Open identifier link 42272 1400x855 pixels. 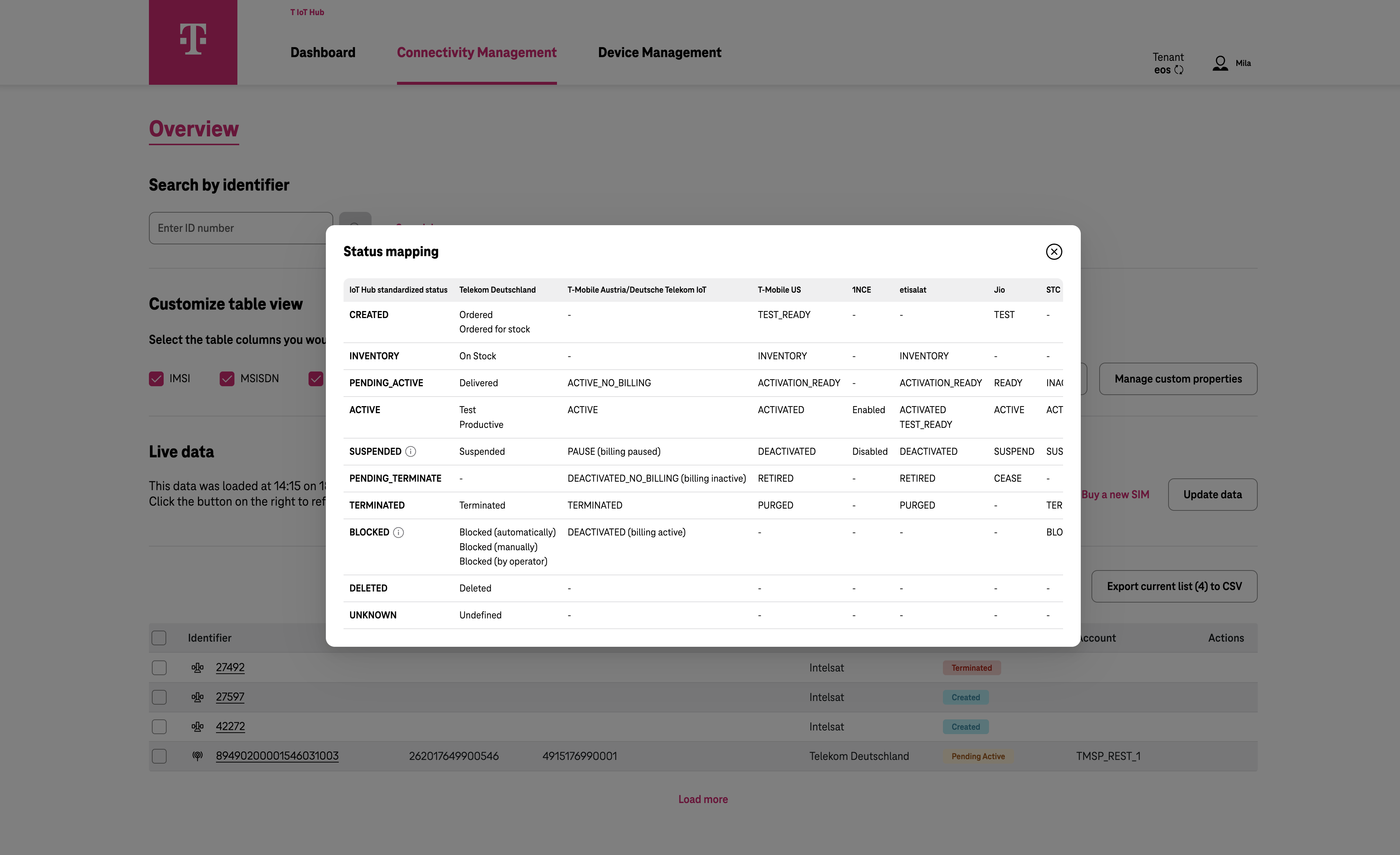(x=230, y=727)
